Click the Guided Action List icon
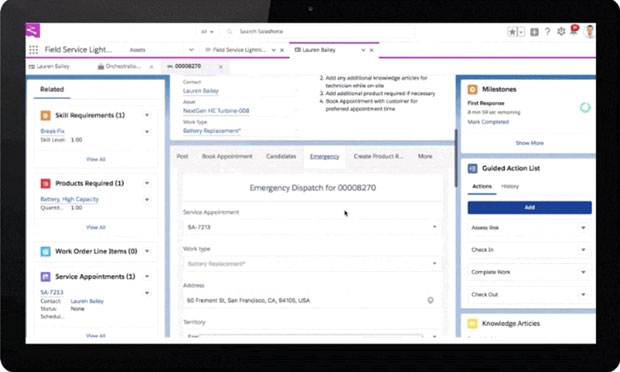Image resolution: width=620 pixels, height=372 pixels. [473, 168]
